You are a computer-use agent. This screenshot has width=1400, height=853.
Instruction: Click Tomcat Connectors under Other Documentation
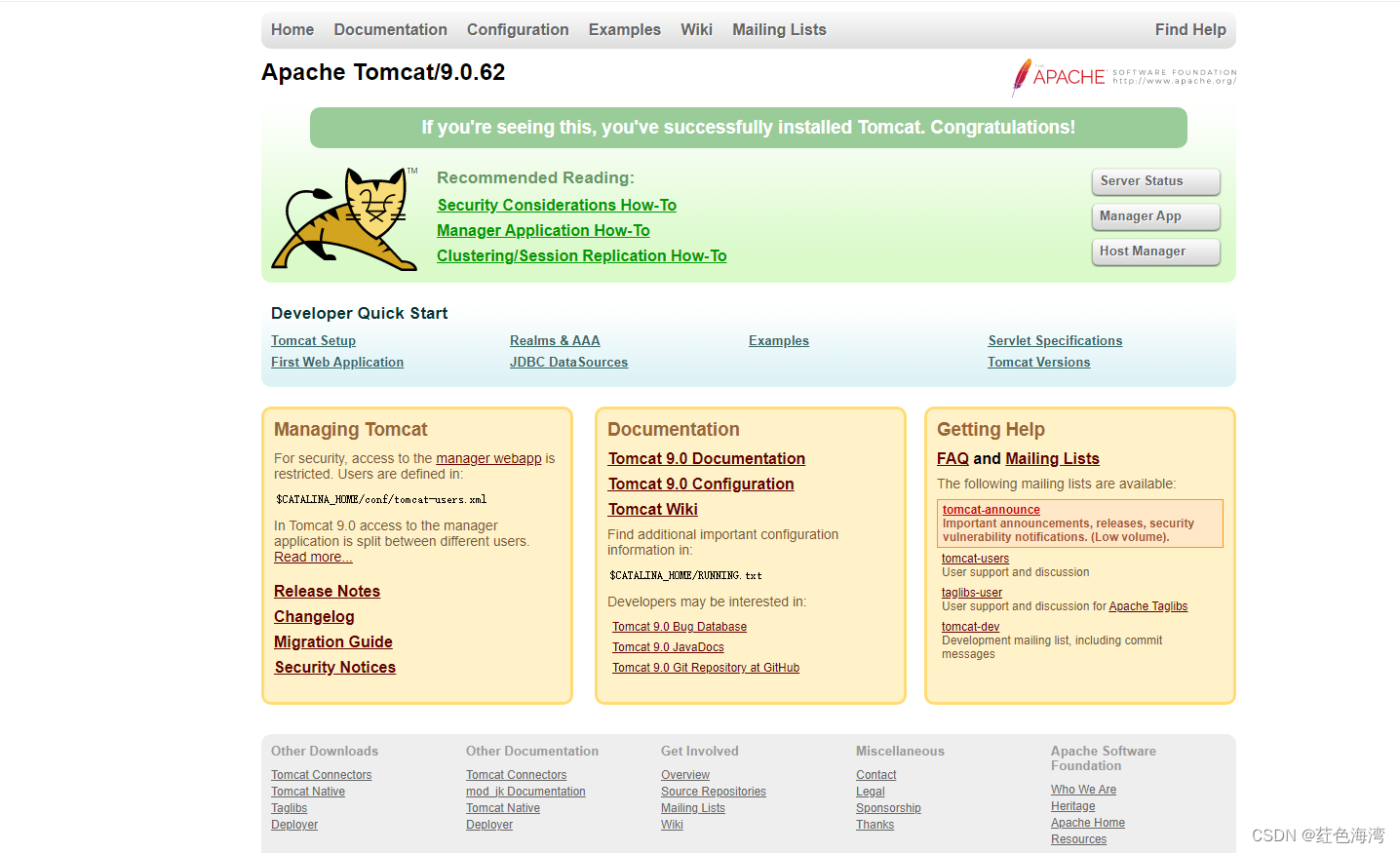click(516, 775)
